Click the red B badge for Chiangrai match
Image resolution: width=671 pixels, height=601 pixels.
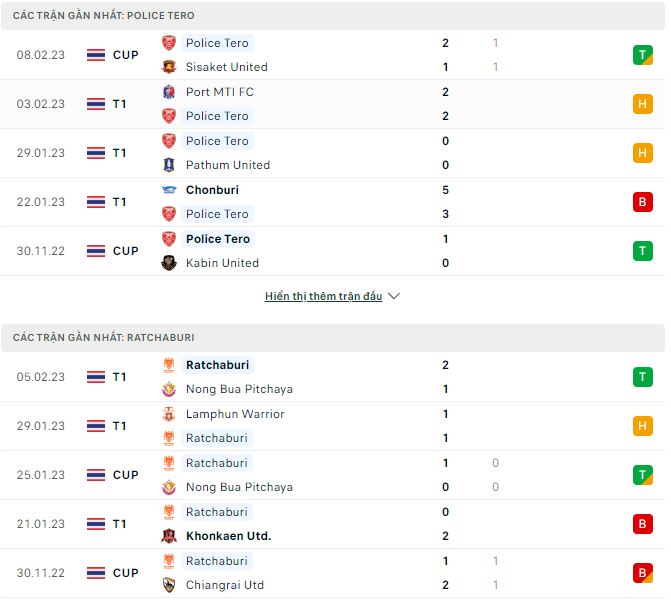tap(642, 573)
